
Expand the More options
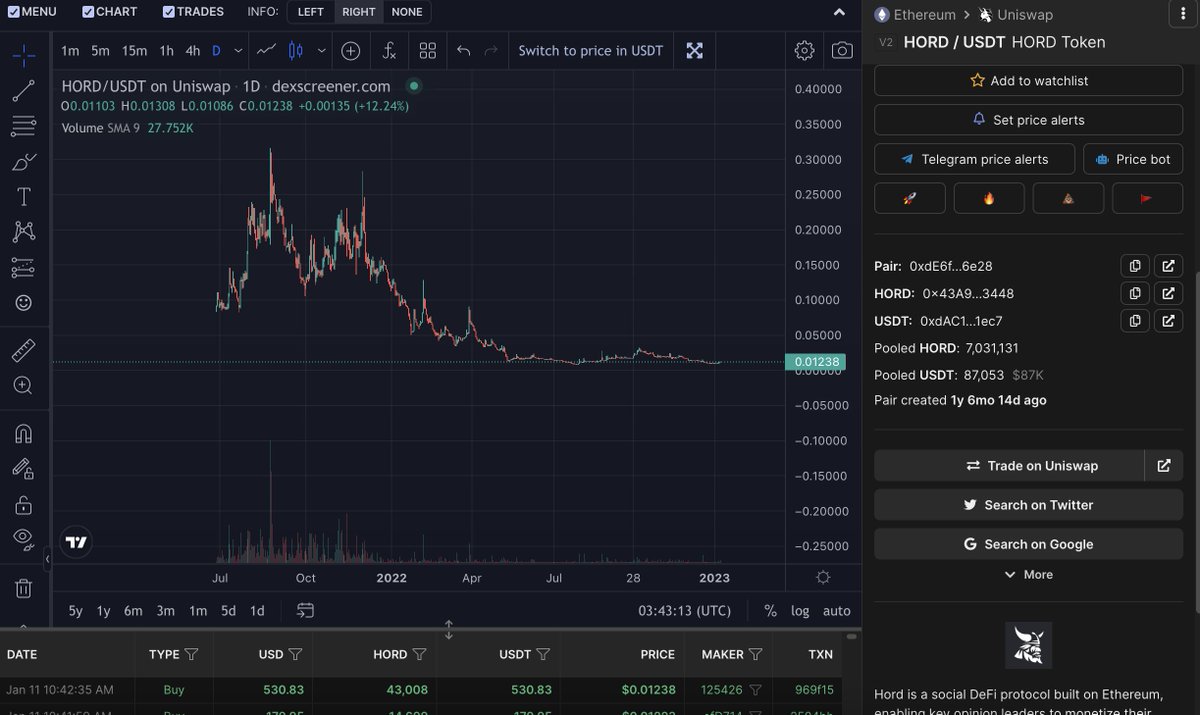pyautogui.click(x=1028, y=575)
